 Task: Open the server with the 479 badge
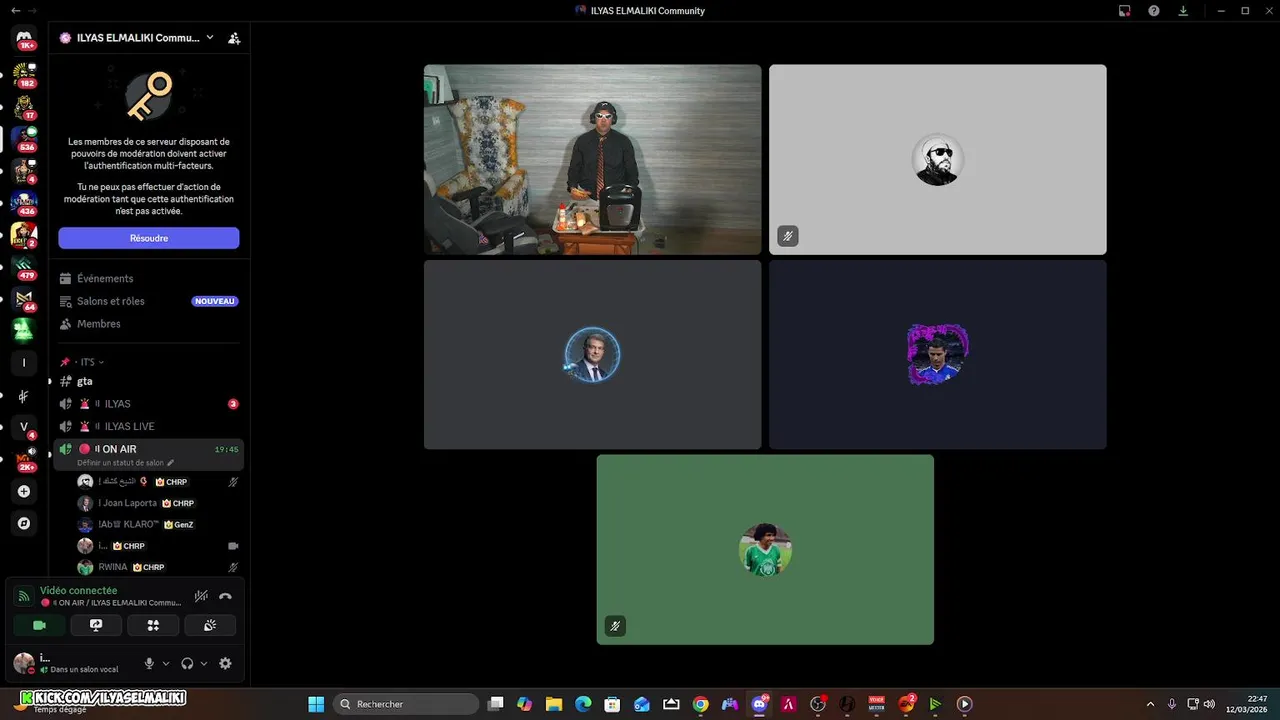click(x=24, y=267)
